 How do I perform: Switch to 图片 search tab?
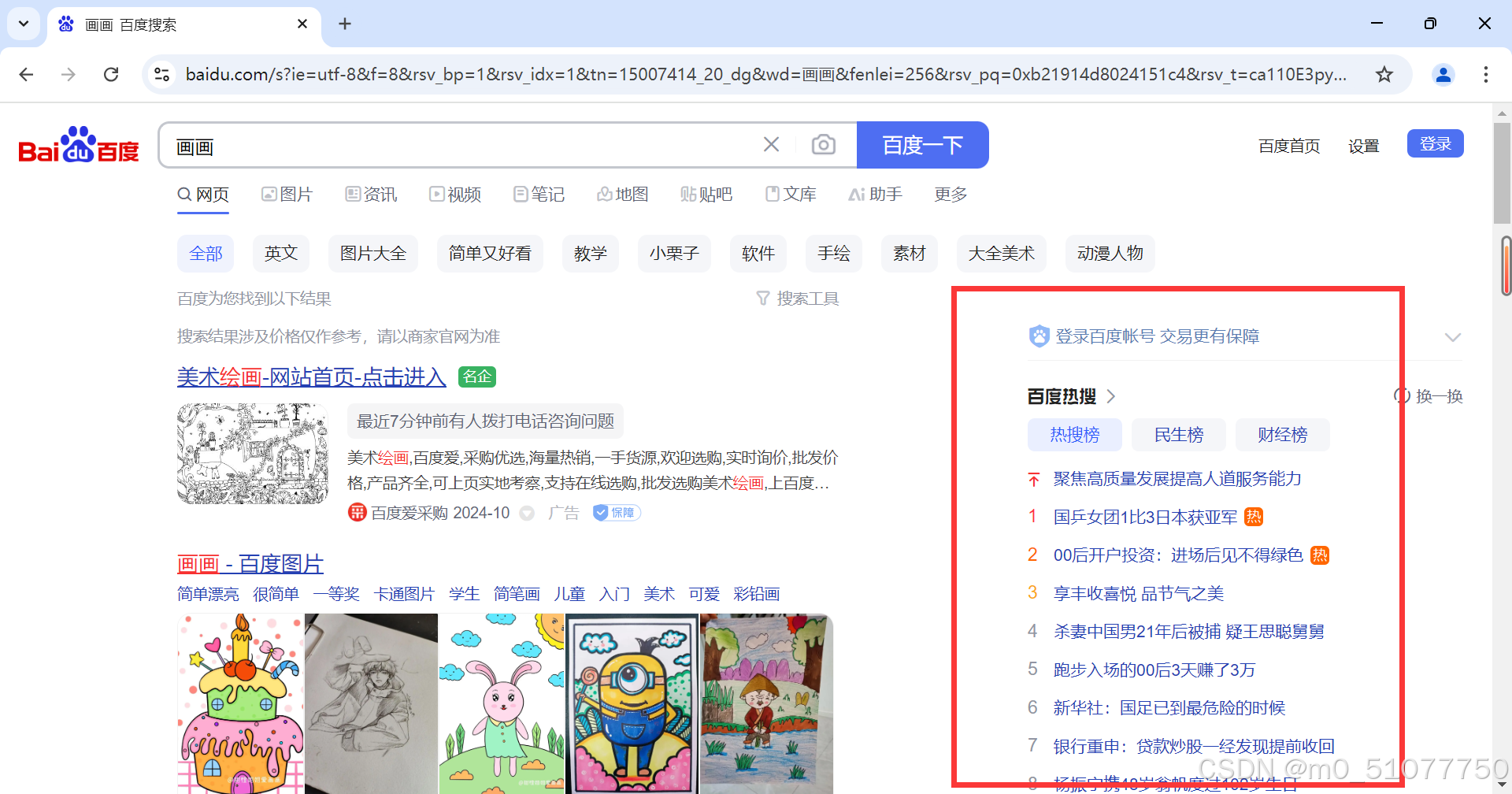287,195
